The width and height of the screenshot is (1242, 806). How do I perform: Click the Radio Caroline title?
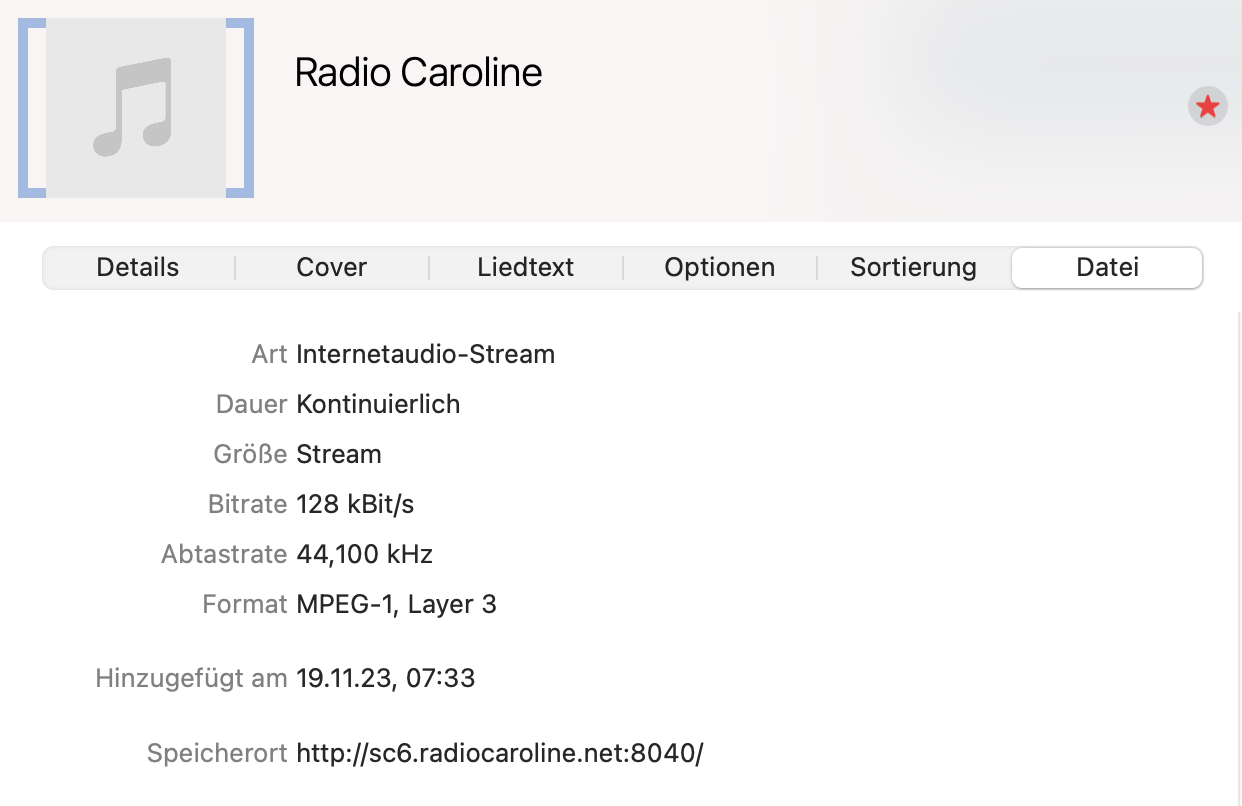419,73
